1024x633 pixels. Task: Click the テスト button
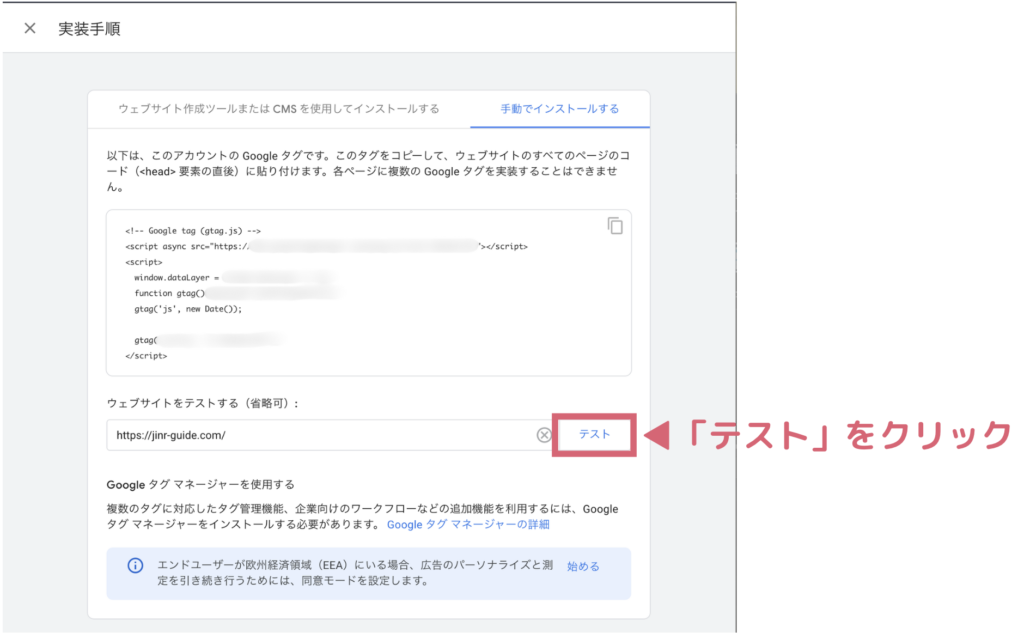(594, 434)
